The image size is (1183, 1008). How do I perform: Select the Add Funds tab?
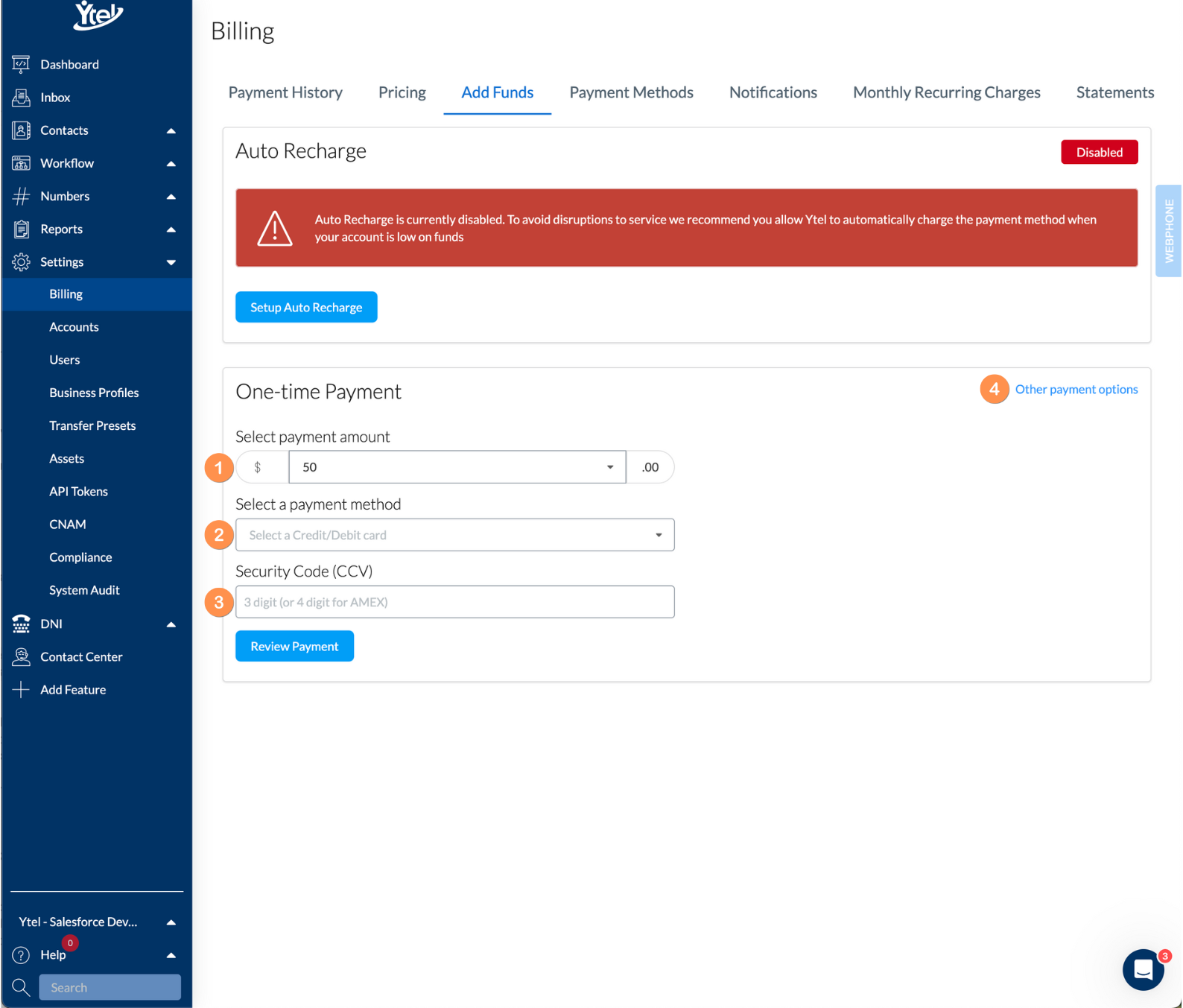pos(498,92)
